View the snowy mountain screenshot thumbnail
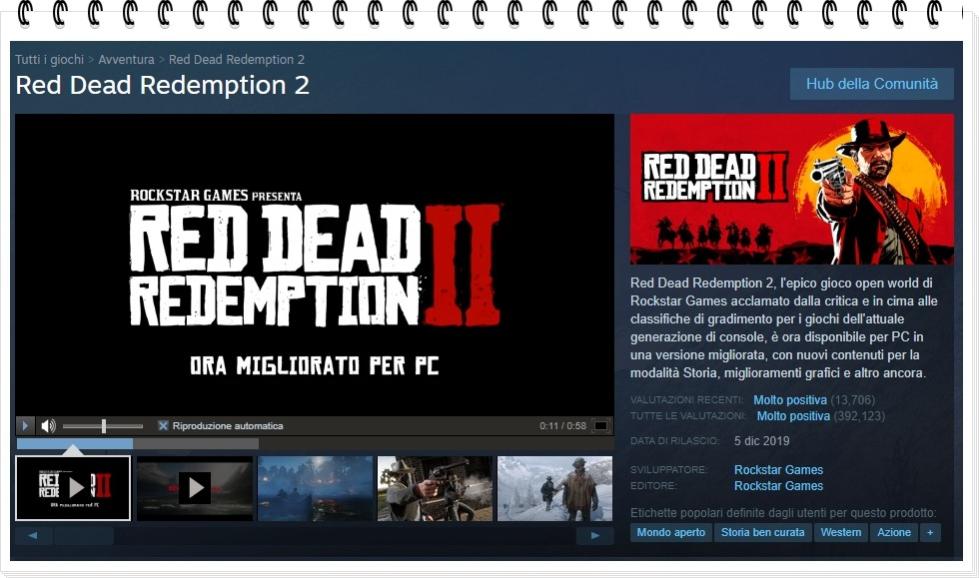Image resolution: width=979 pixels, height=578 pixels. click(x=555, y=488)
